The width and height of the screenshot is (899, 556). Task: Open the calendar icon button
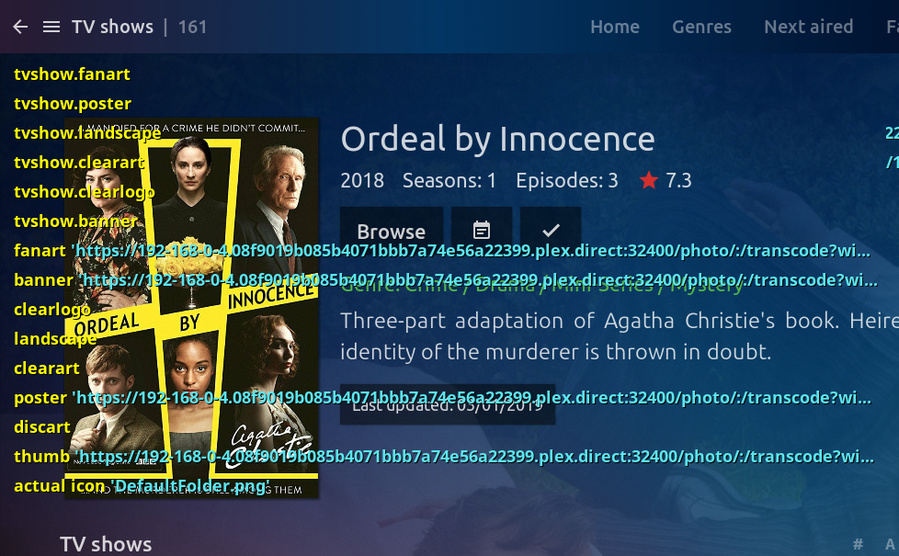tap(482, 230)
